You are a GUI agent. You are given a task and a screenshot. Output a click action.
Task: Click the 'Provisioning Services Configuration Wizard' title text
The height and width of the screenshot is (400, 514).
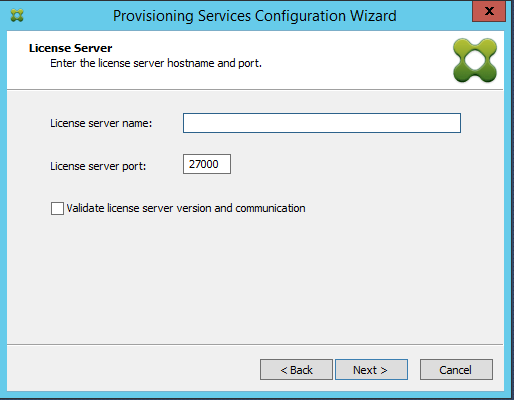point(255,16)
